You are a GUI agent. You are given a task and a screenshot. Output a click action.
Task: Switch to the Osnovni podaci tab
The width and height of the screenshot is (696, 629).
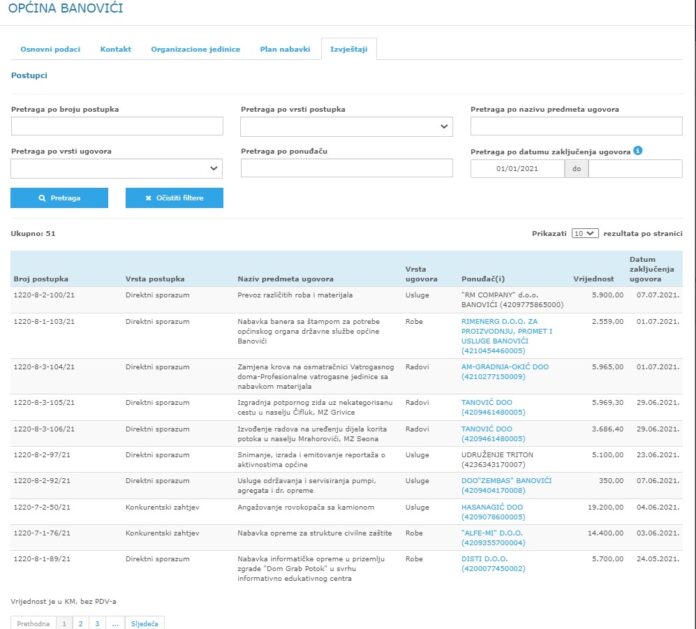52,49
